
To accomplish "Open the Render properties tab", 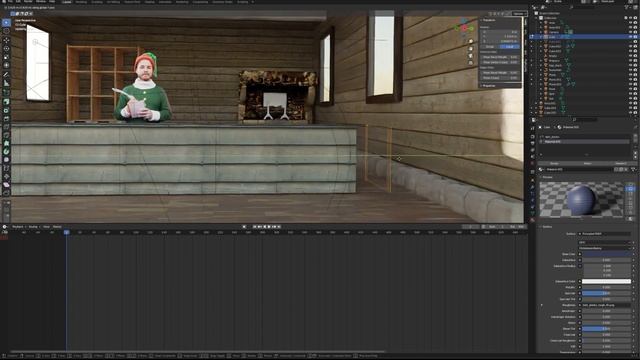I will [533, 137].
